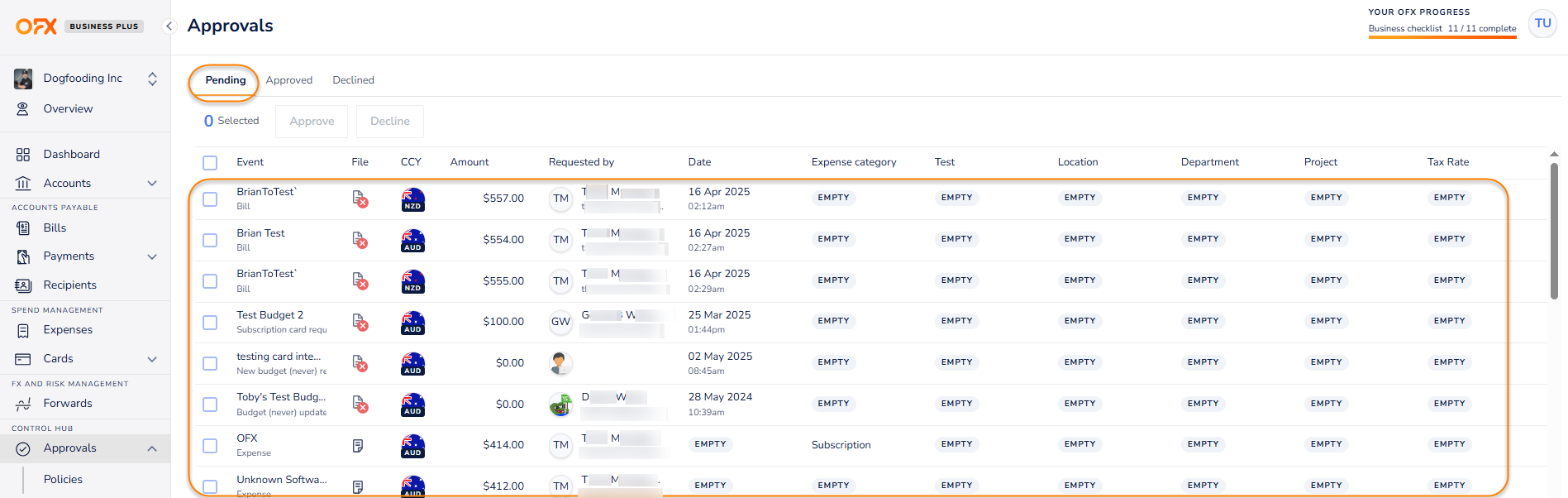This screenshot has height=498, width=1568.
Task: Click the OFX logo in header
Action: [x=36, y=26]
